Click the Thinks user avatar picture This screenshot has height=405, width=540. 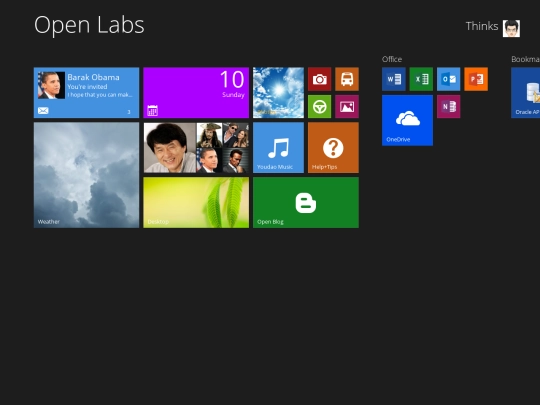coord(511,28)
